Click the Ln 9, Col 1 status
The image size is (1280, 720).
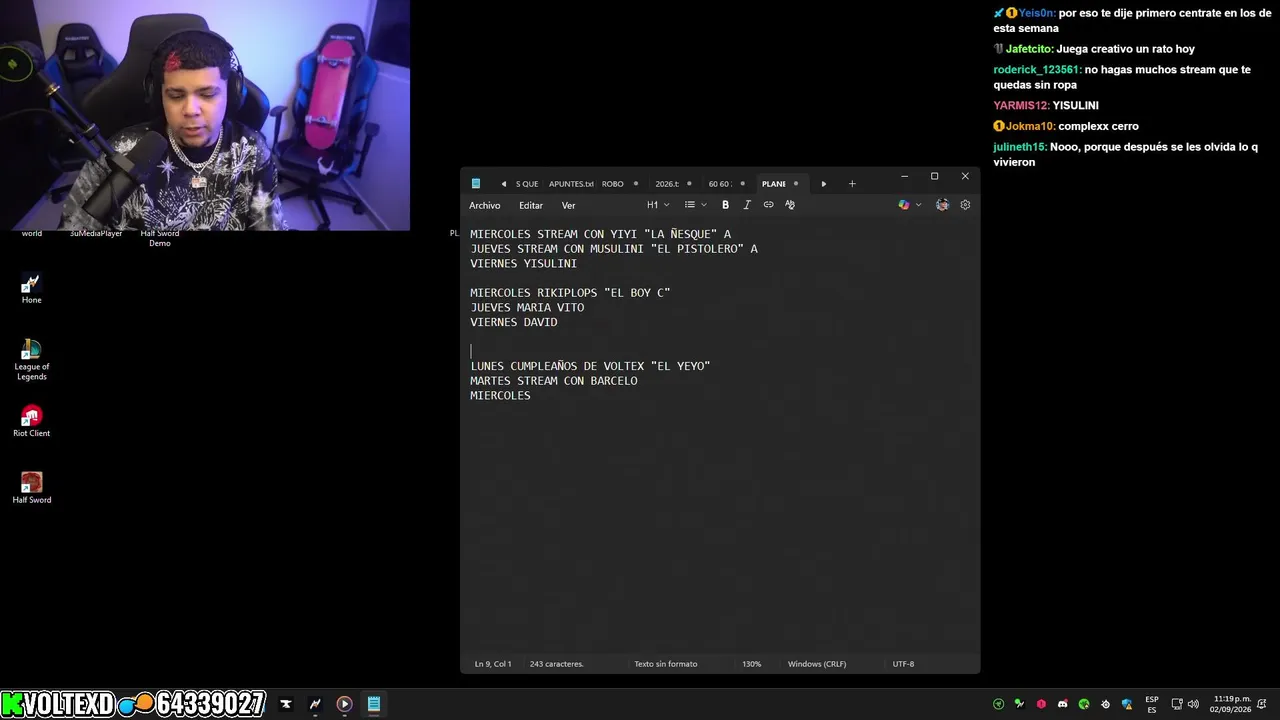493,664
